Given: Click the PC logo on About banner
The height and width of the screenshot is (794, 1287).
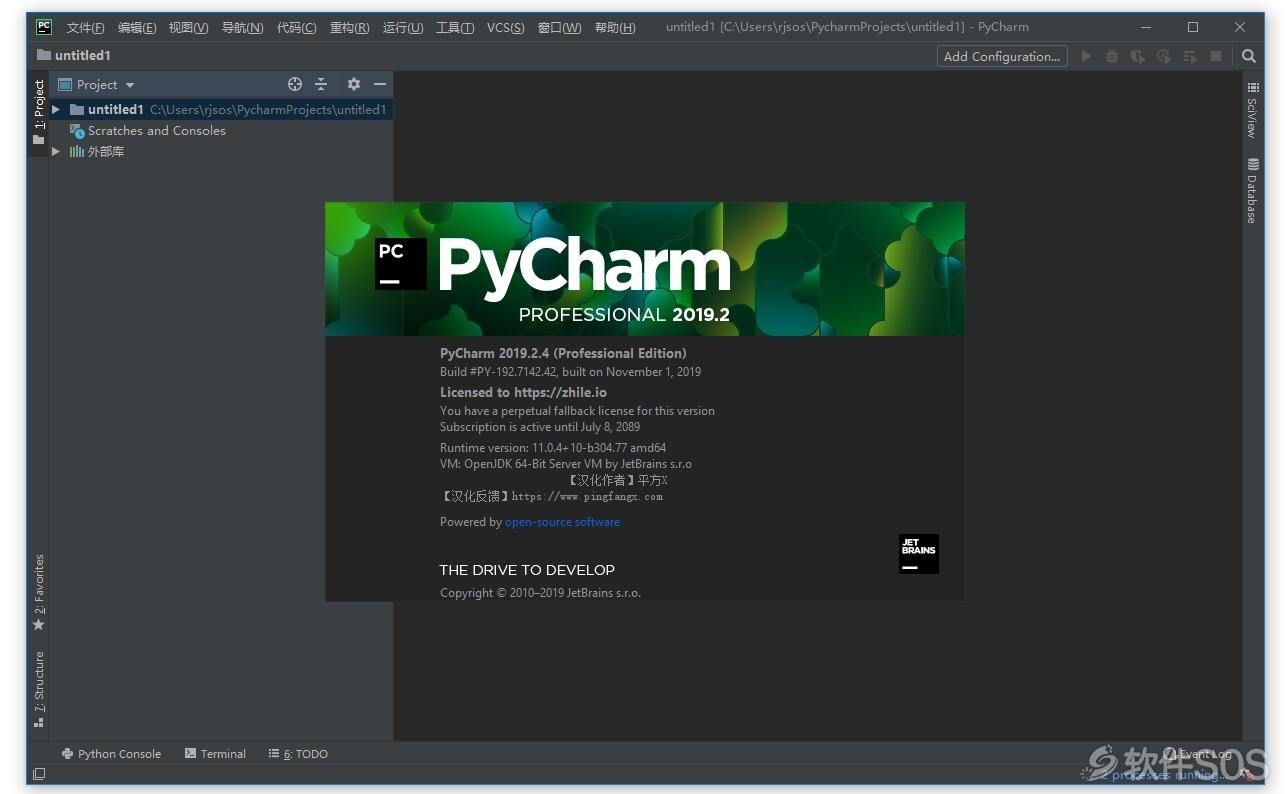Looking at the screenshot, I should pos(401,264).
